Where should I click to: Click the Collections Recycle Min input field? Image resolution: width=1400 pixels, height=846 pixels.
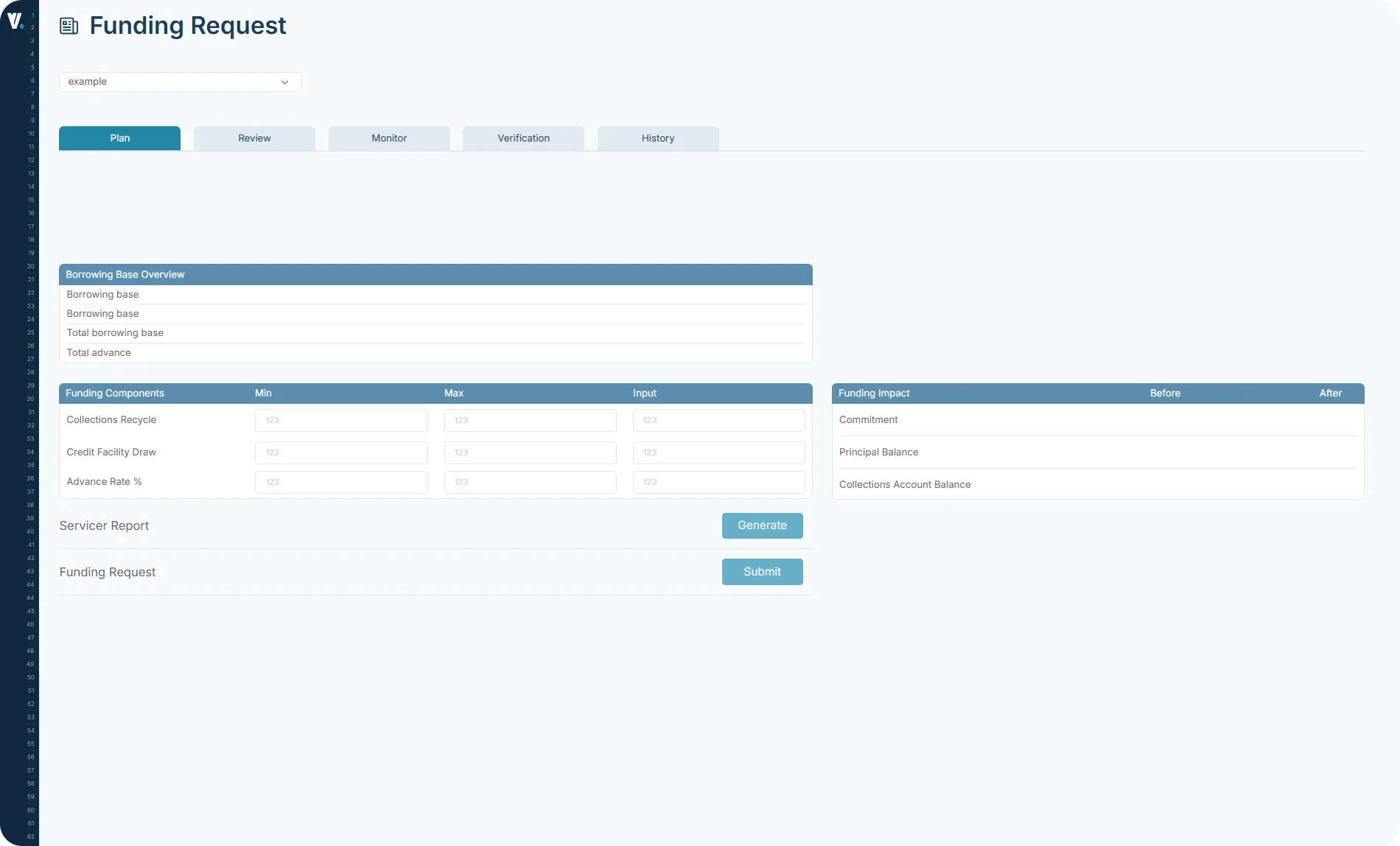(x=340, y=420)
